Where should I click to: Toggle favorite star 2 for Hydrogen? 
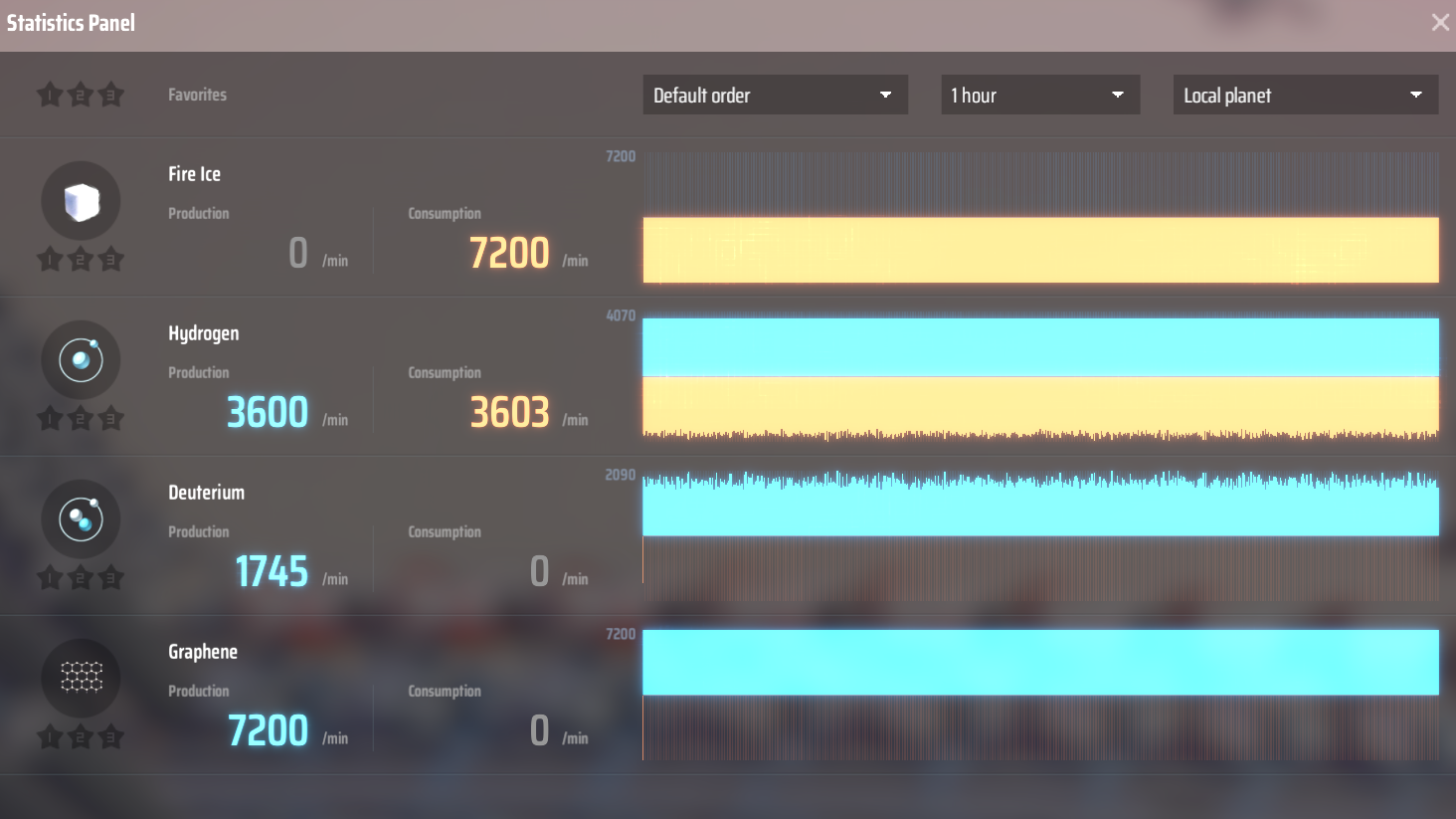tap(81, 419)
